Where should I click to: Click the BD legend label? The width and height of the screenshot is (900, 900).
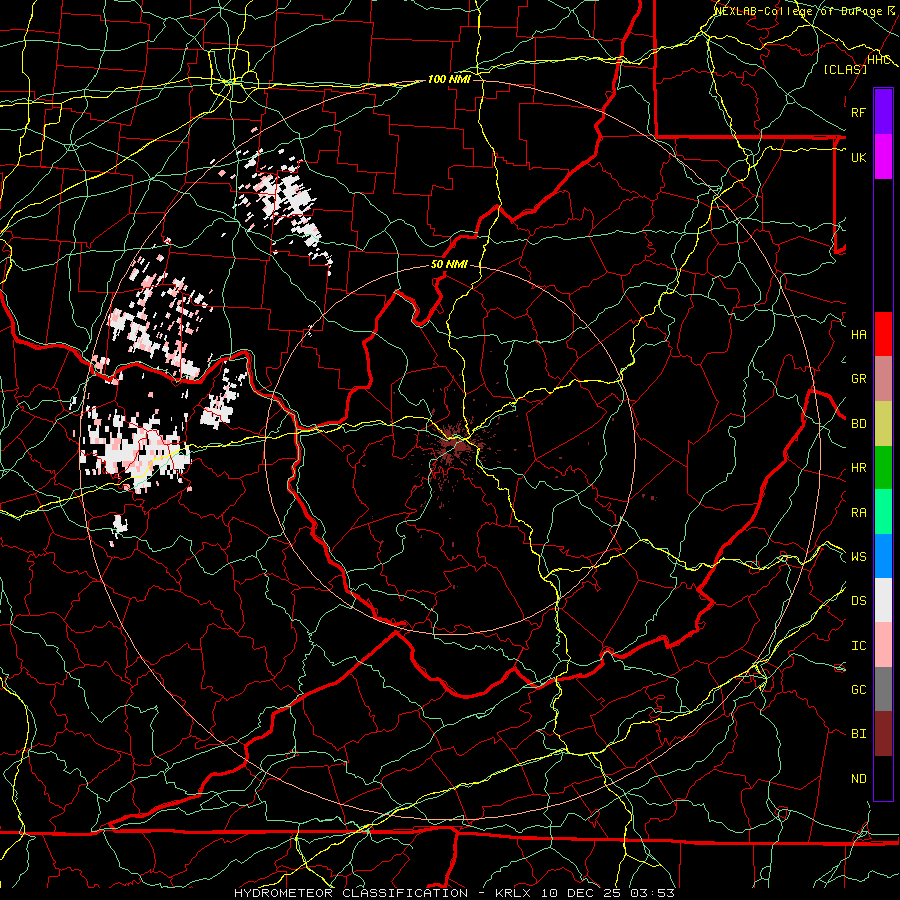point(858,424)
